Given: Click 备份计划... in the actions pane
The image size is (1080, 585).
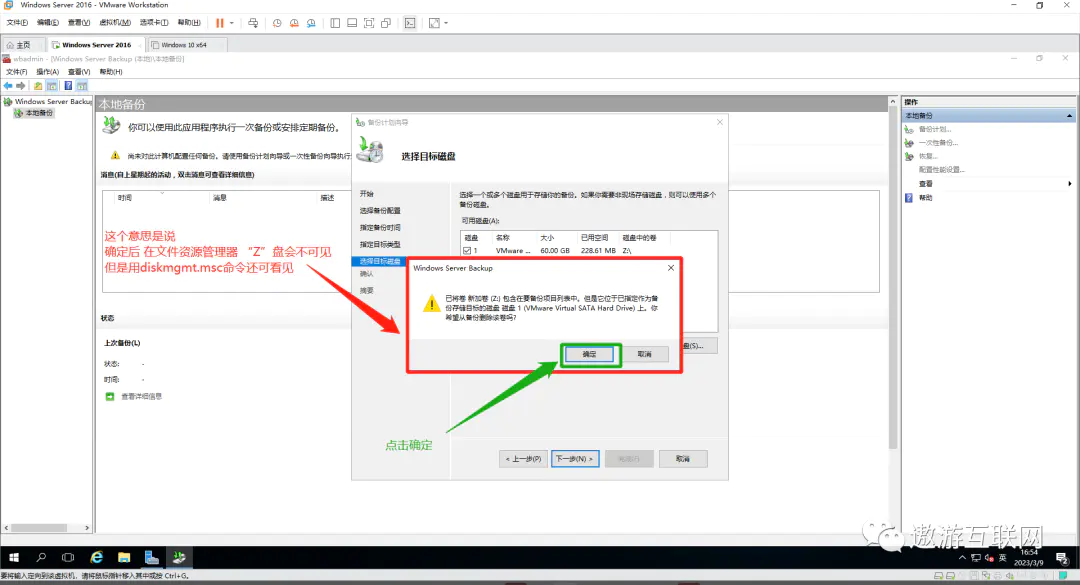Looking at the screenshot, I should point(935,130).
